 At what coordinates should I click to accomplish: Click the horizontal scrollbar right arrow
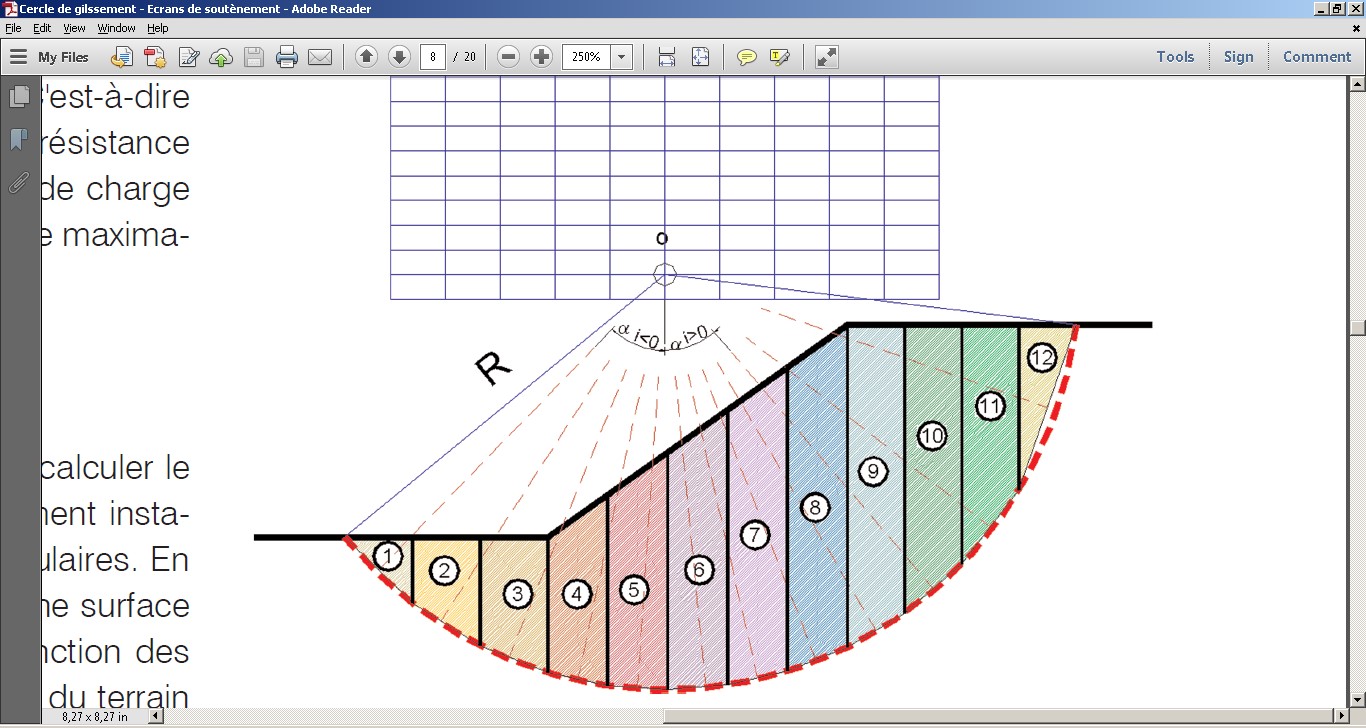point(1342,716)
